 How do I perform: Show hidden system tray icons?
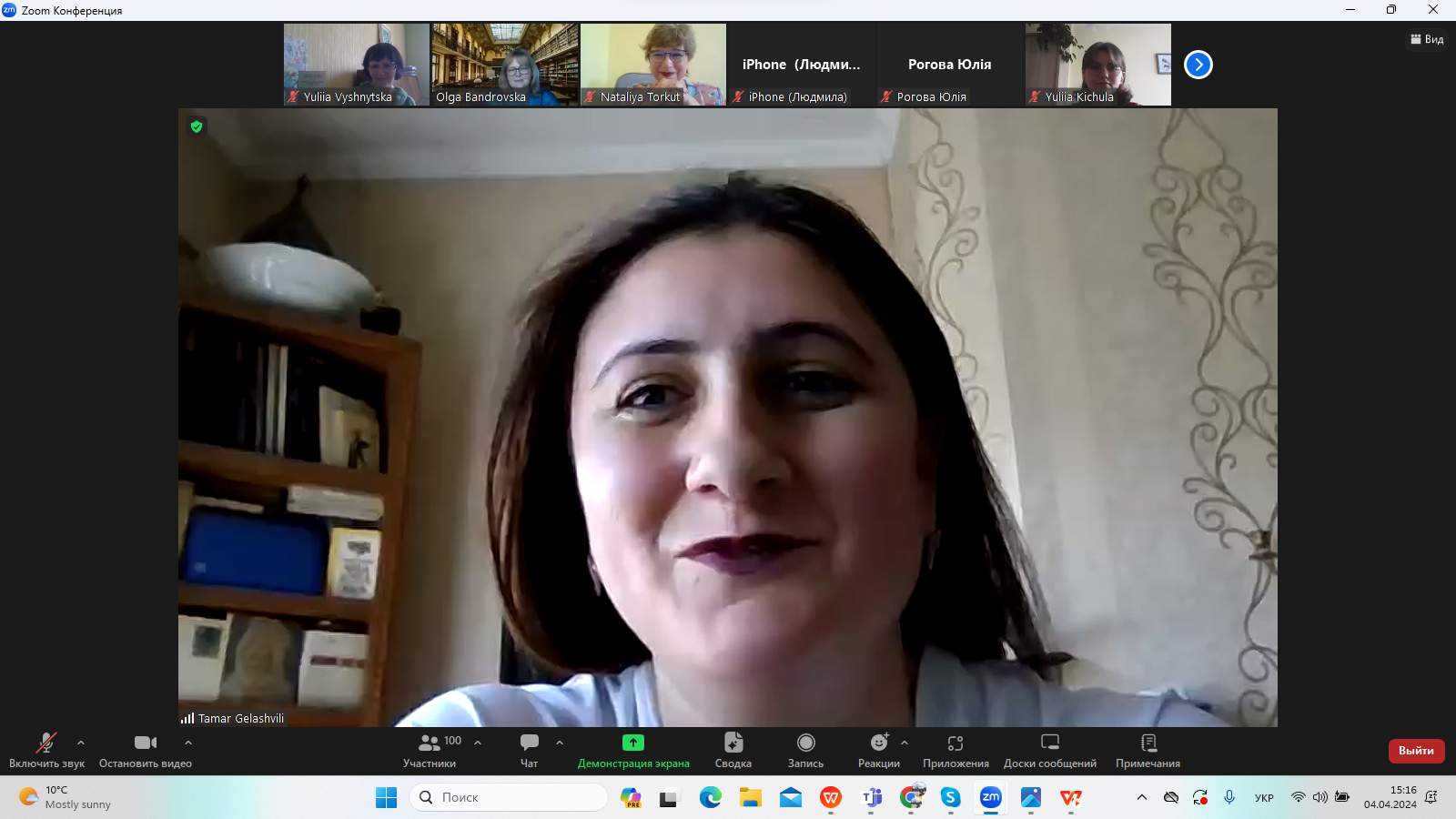pyautogui.click(x=1141, y=797)
